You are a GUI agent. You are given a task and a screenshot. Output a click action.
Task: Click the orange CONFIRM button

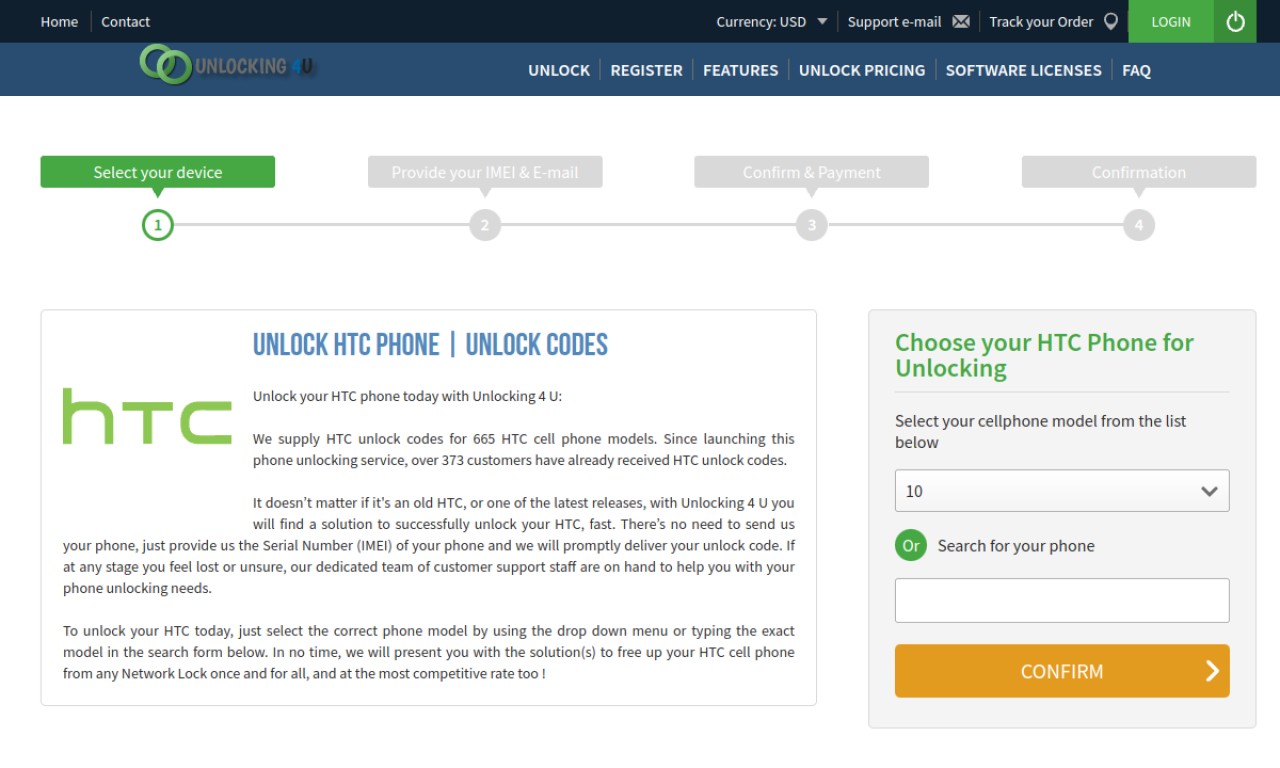point(1062,671)
